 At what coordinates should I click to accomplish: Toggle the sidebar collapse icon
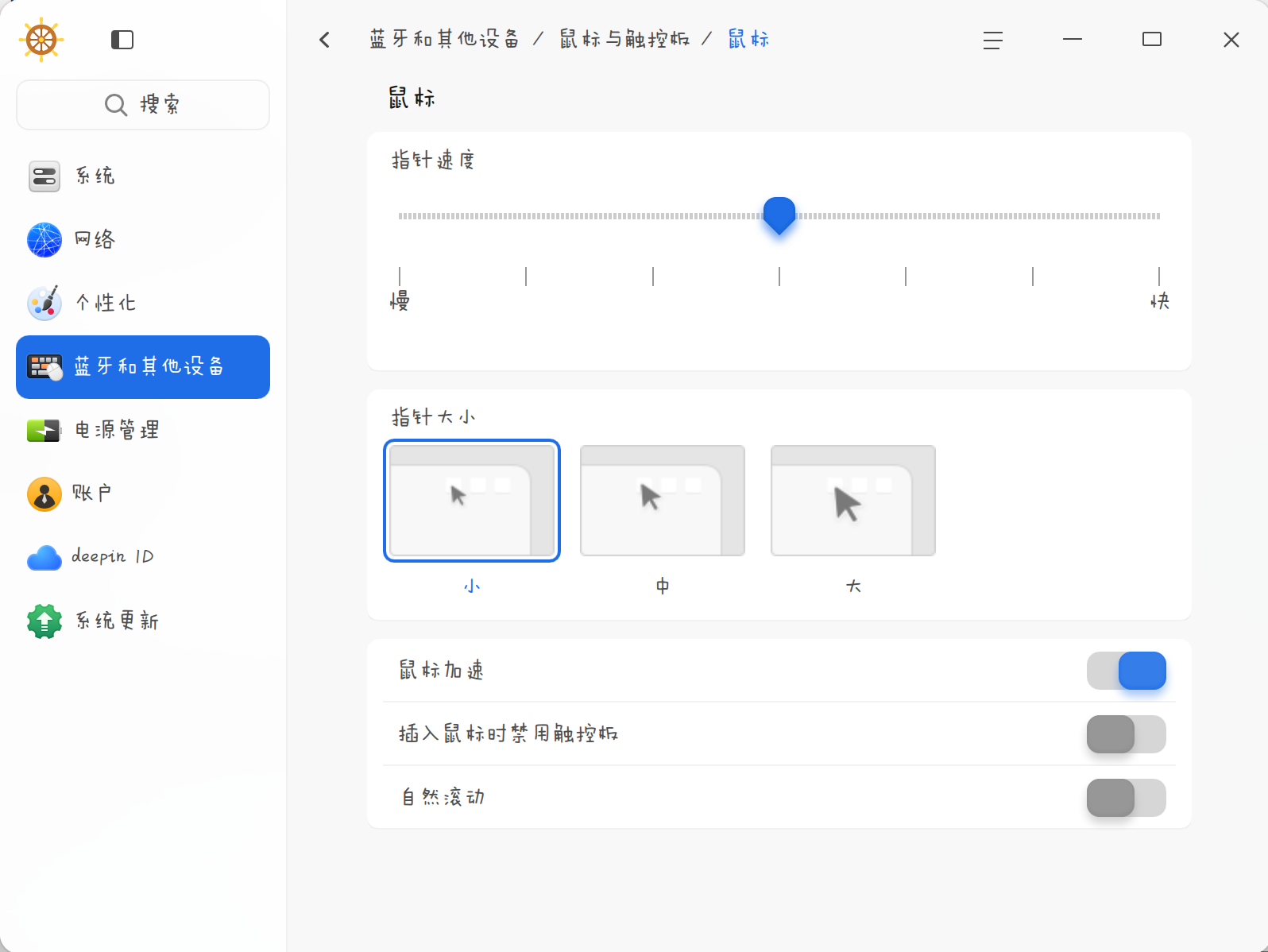122,40
